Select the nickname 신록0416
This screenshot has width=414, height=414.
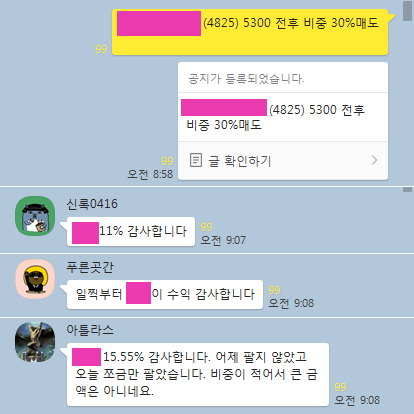pyautogui.click(x=92, y=204)
